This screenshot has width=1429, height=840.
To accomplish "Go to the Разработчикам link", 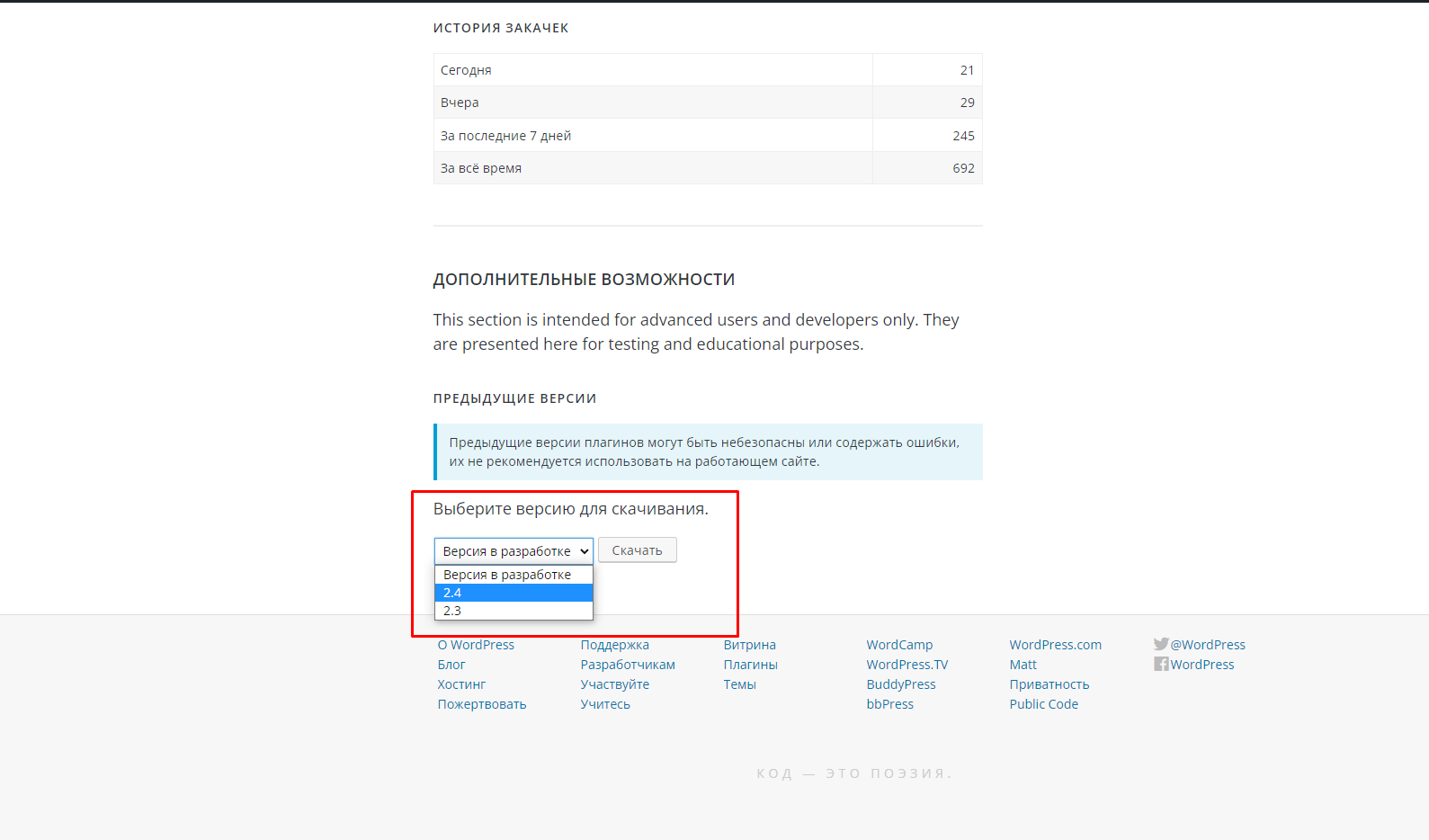I will click(x=628, y=665).
